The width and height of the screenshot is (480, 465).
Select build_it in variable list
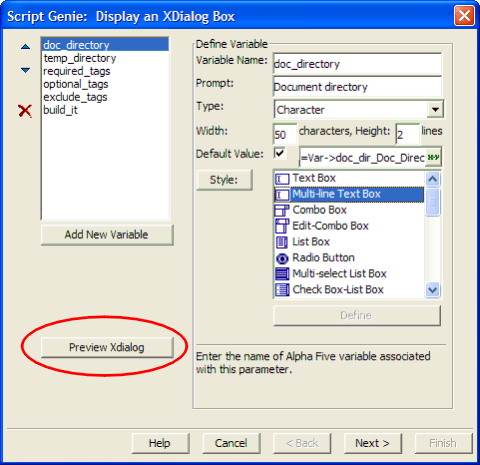60,110
